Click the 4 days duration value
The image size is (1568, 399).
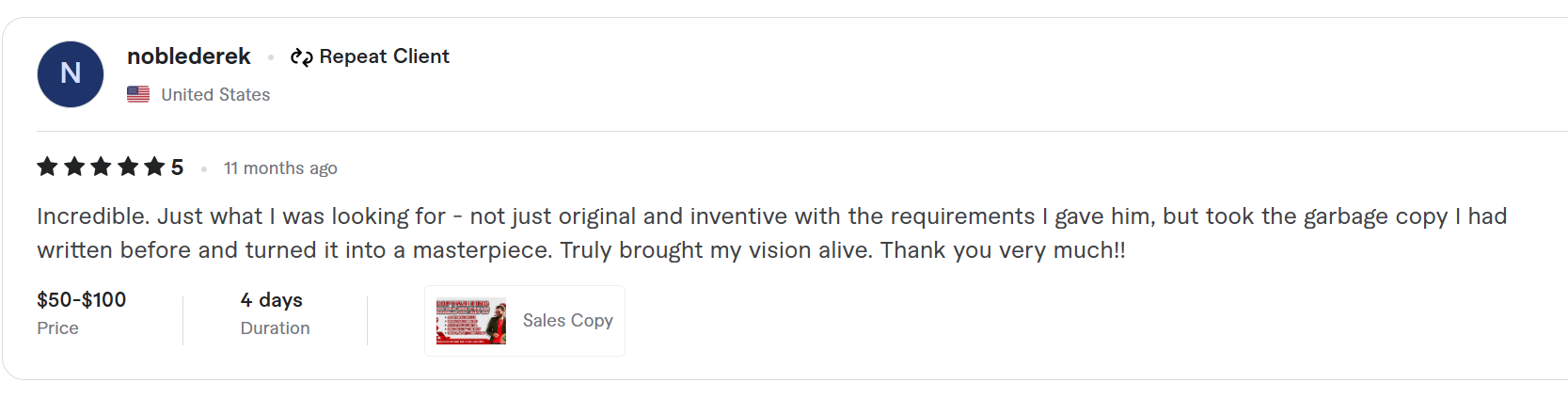[271, 300]
